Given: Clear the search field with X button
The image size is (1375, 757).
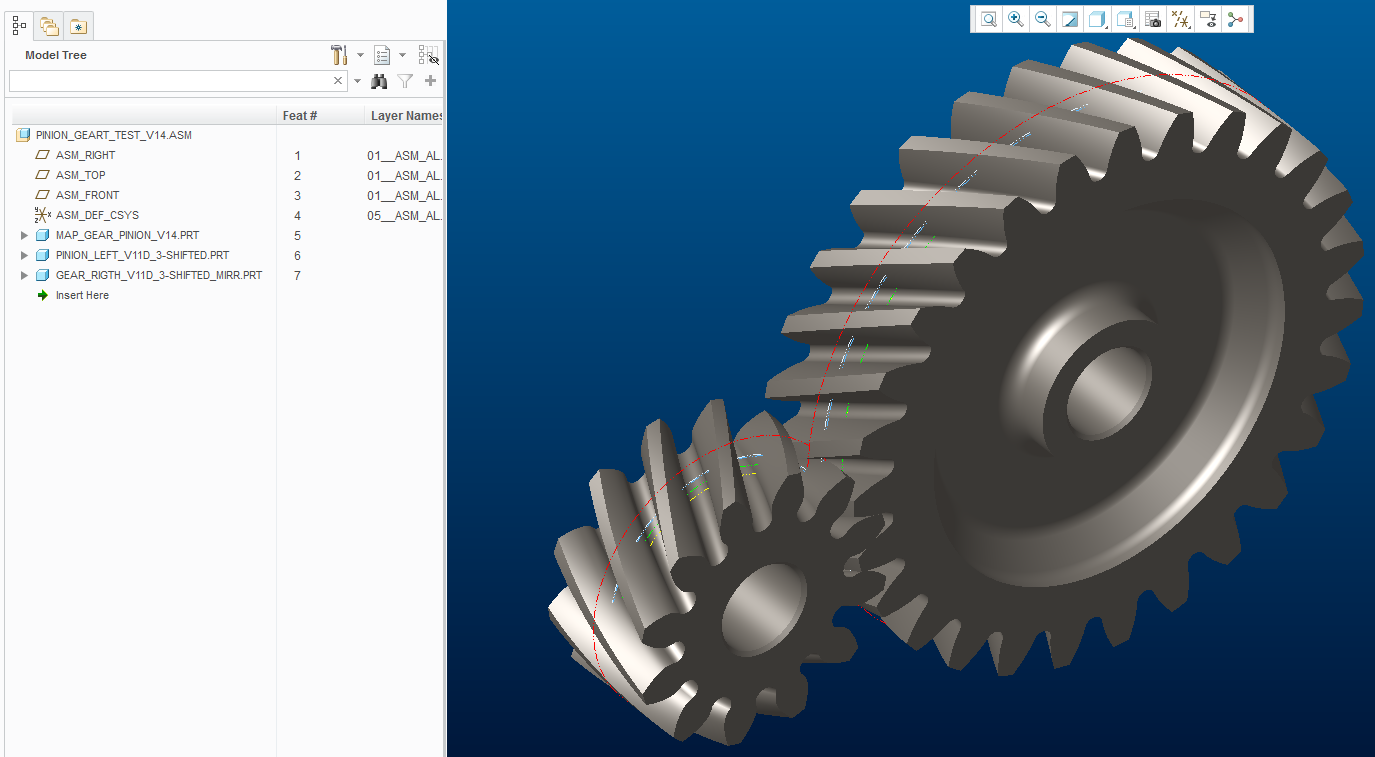Looking at the screenshot, I should [338, 81].
